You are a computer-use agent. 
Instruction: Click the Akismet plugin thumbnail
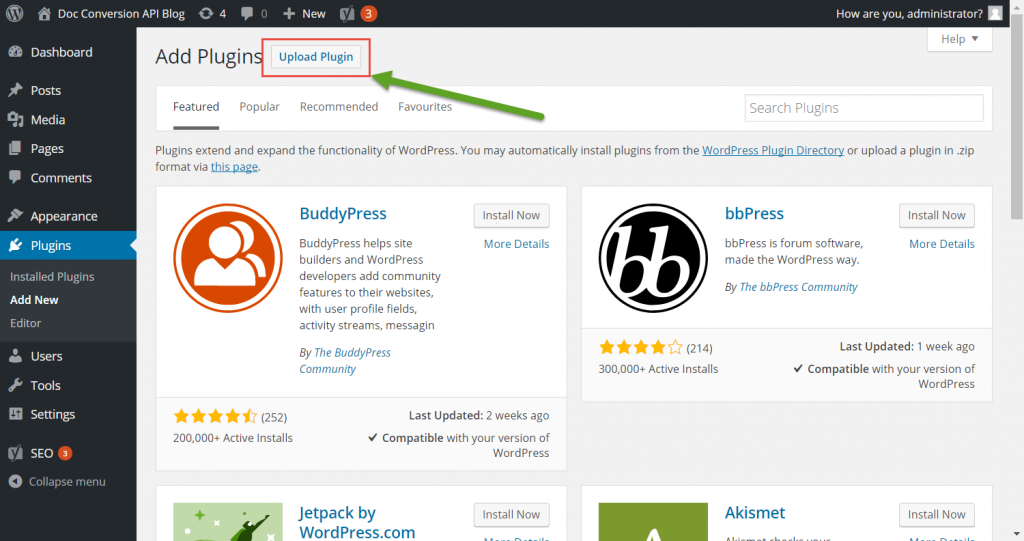click(653, 521)
